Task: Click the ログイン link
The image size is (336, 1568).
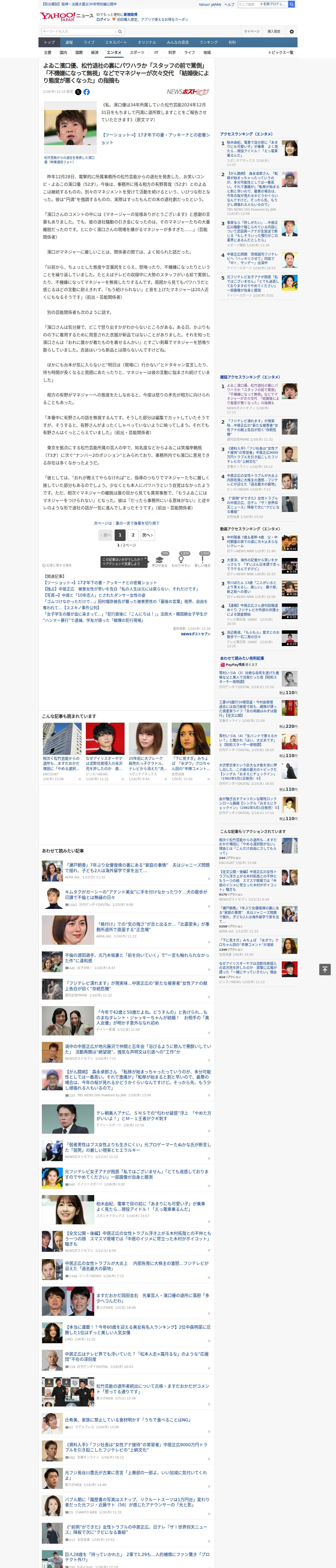Action: coord(103,20)
